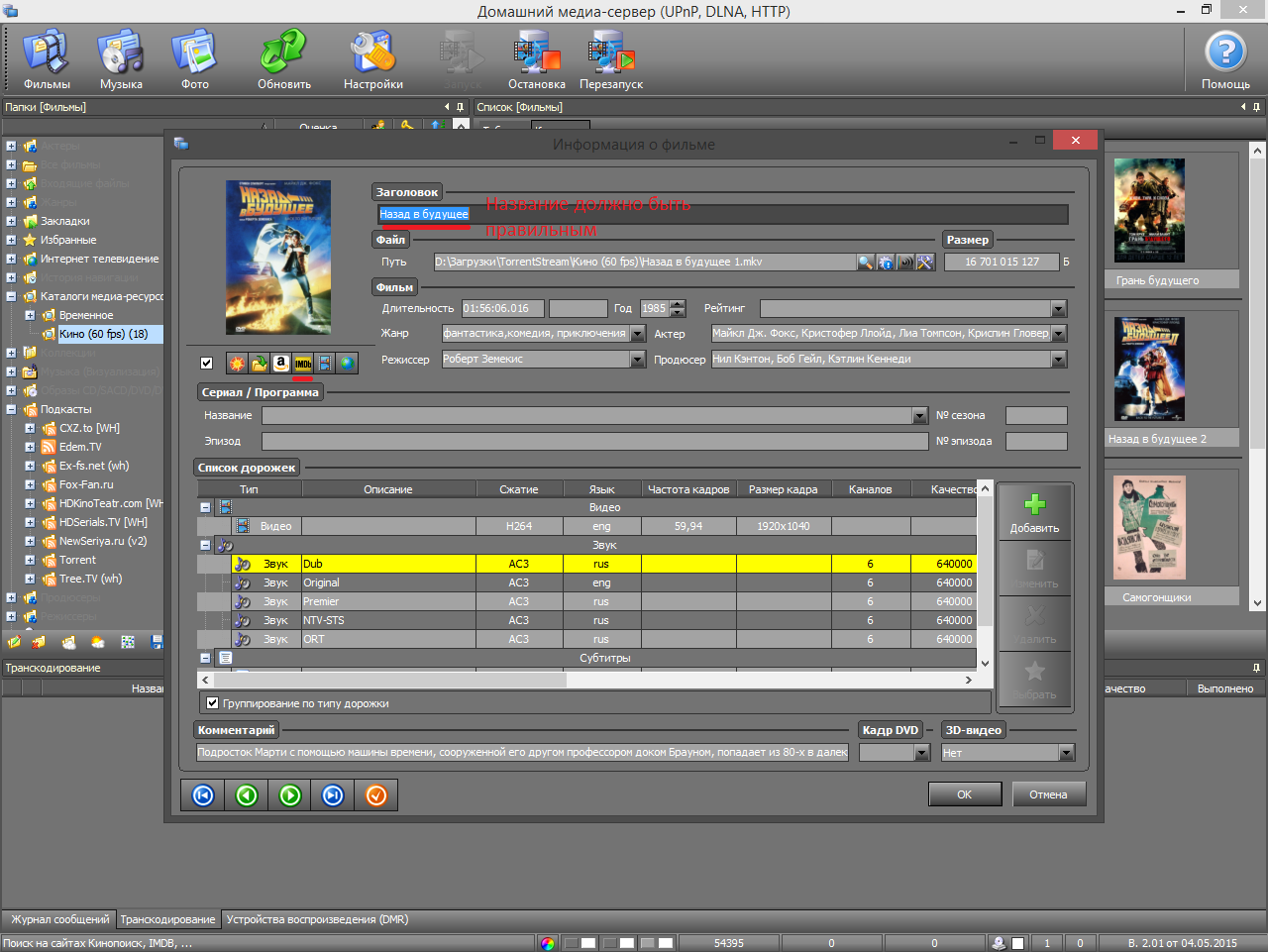This screenshot has height=952, width=1268.
Task: Click the green previous movie arrow
Action: pos(247,795)
